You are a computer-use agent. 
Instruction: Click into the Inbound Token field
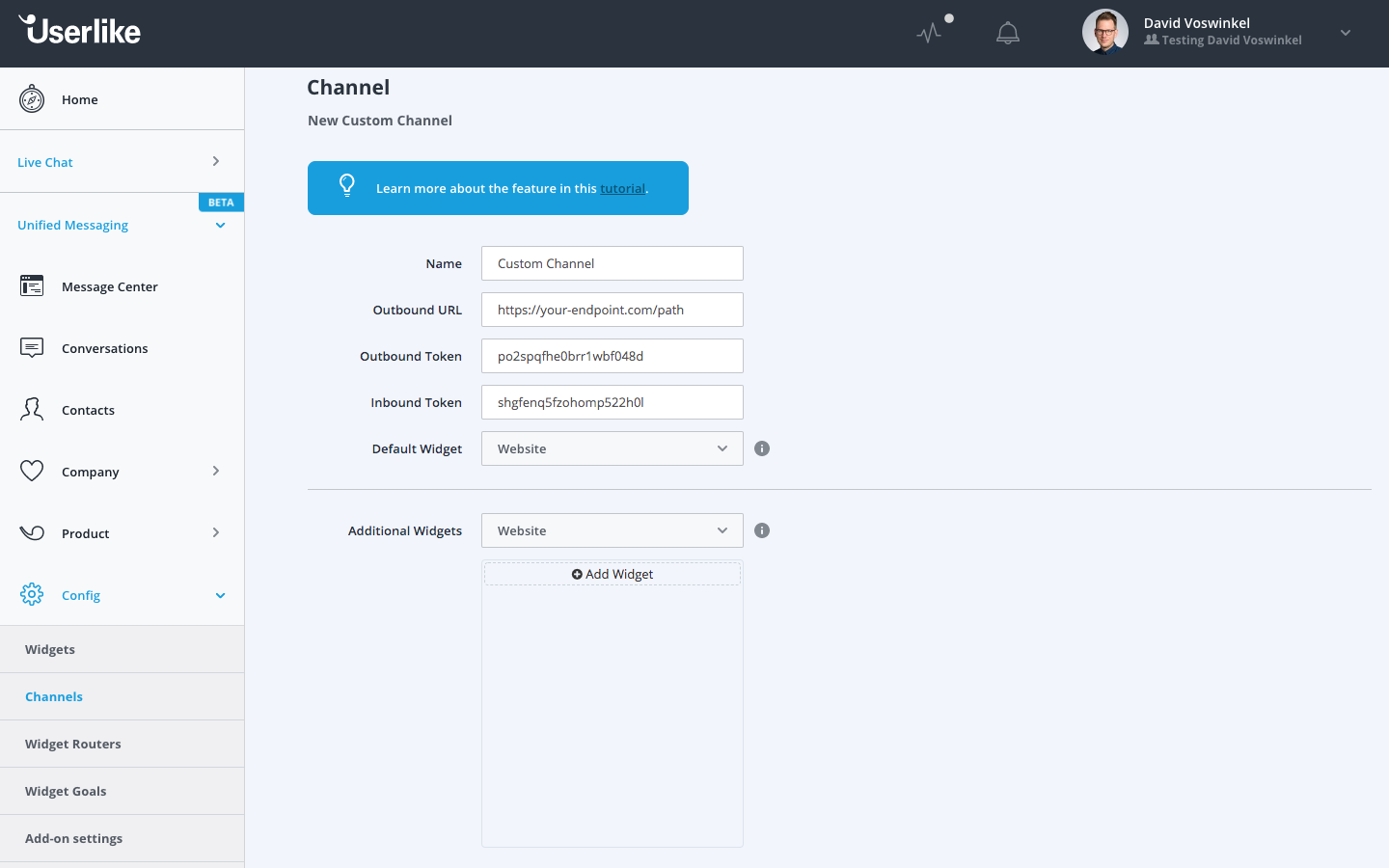(613, 402)
